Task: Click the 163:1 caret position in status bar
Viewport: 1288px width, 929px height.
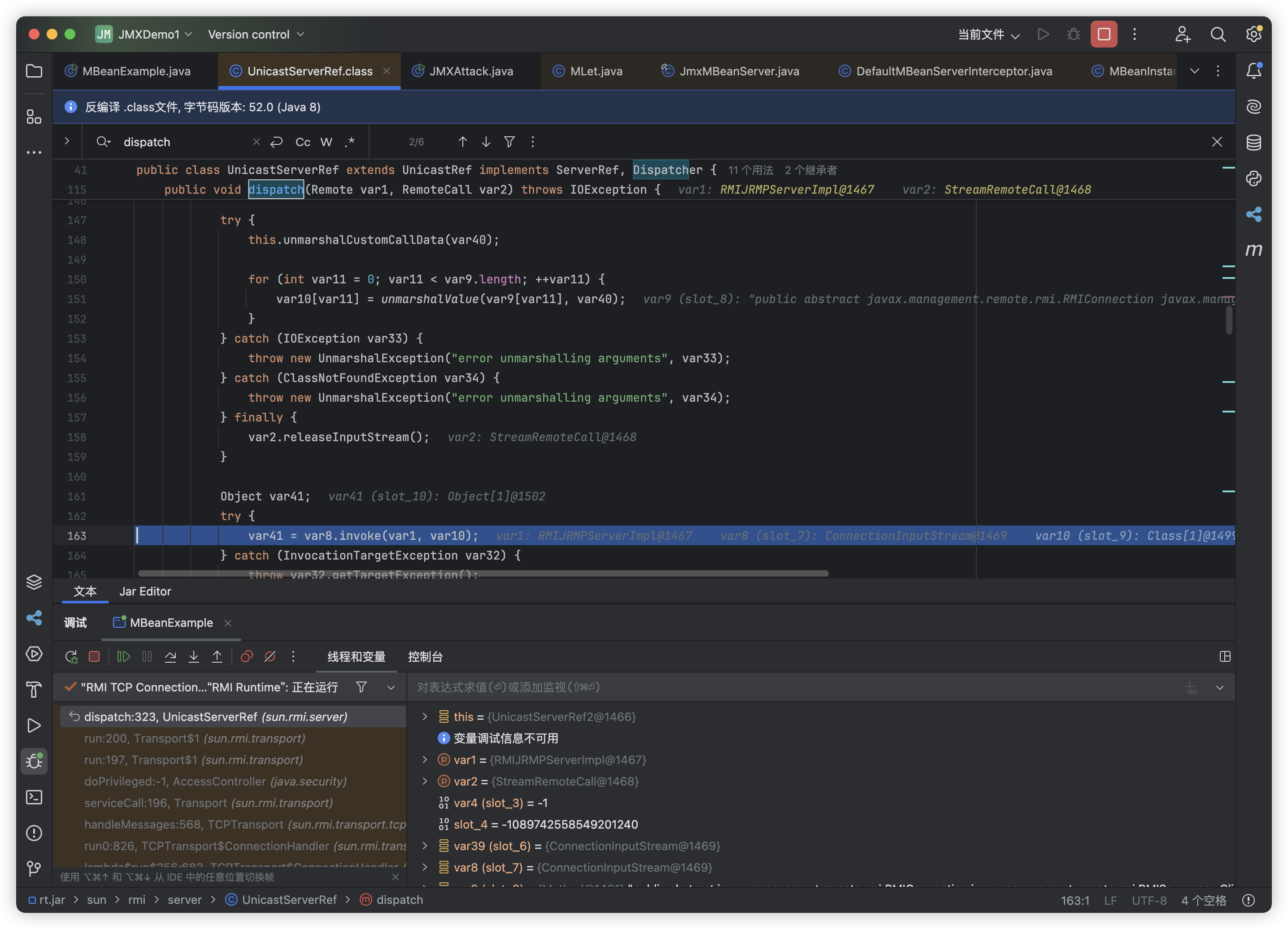Action: (1075, 901)
